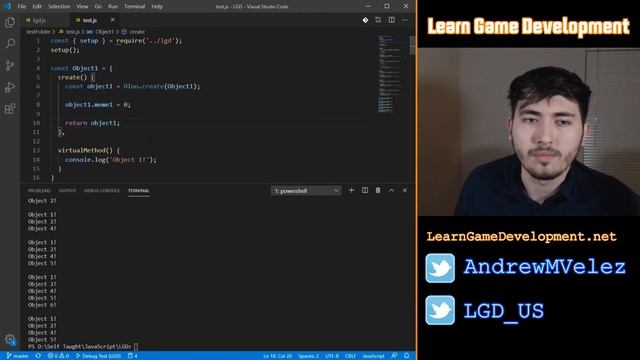Click the CRLF line ending indicator
Viewport: 640px width, 360px height.
click(x=350, y=356)
